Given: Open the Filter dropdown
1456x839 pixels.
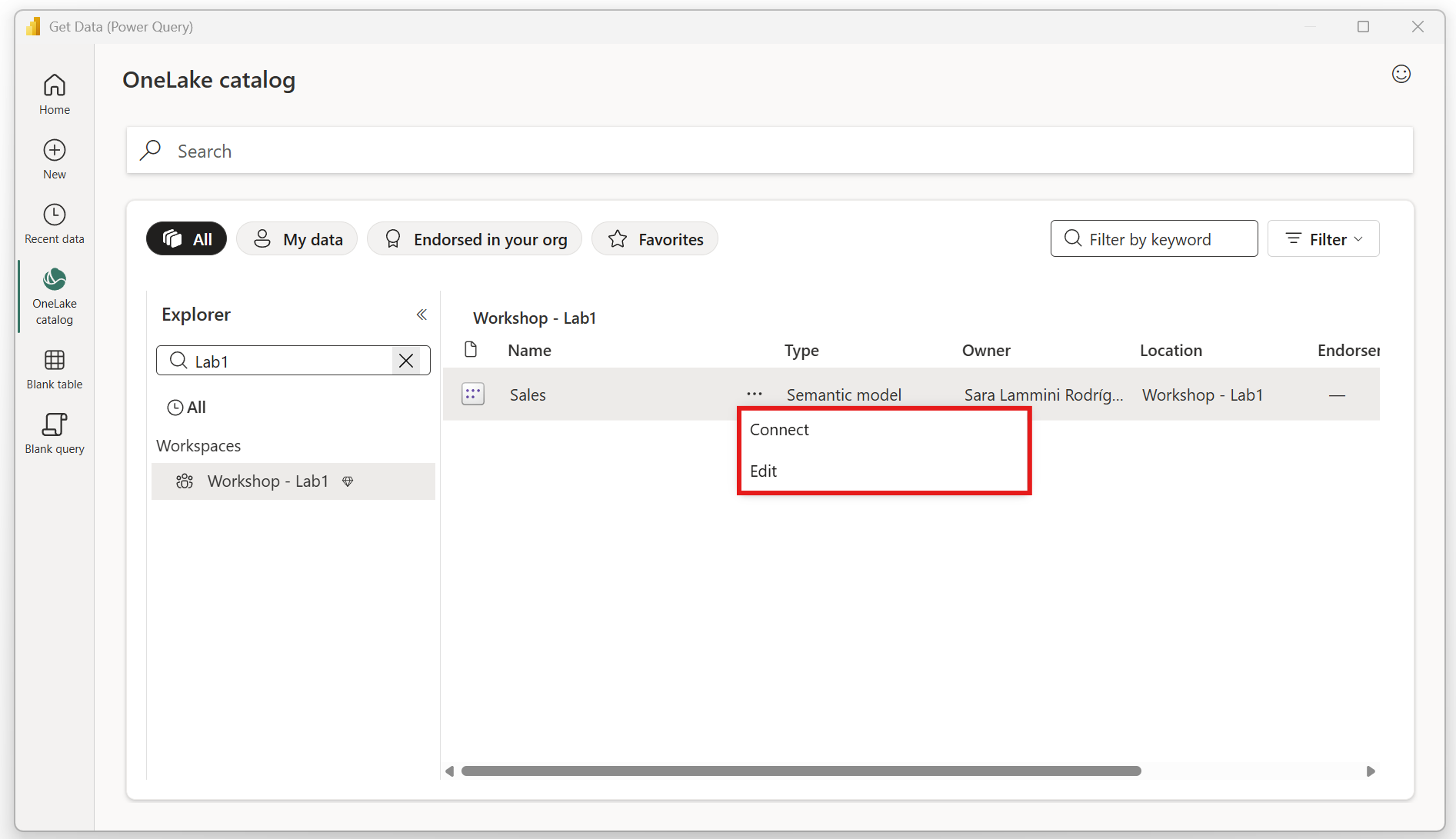Looking at the screenshot, I should pyautogui.click(x=1324, y=239).
